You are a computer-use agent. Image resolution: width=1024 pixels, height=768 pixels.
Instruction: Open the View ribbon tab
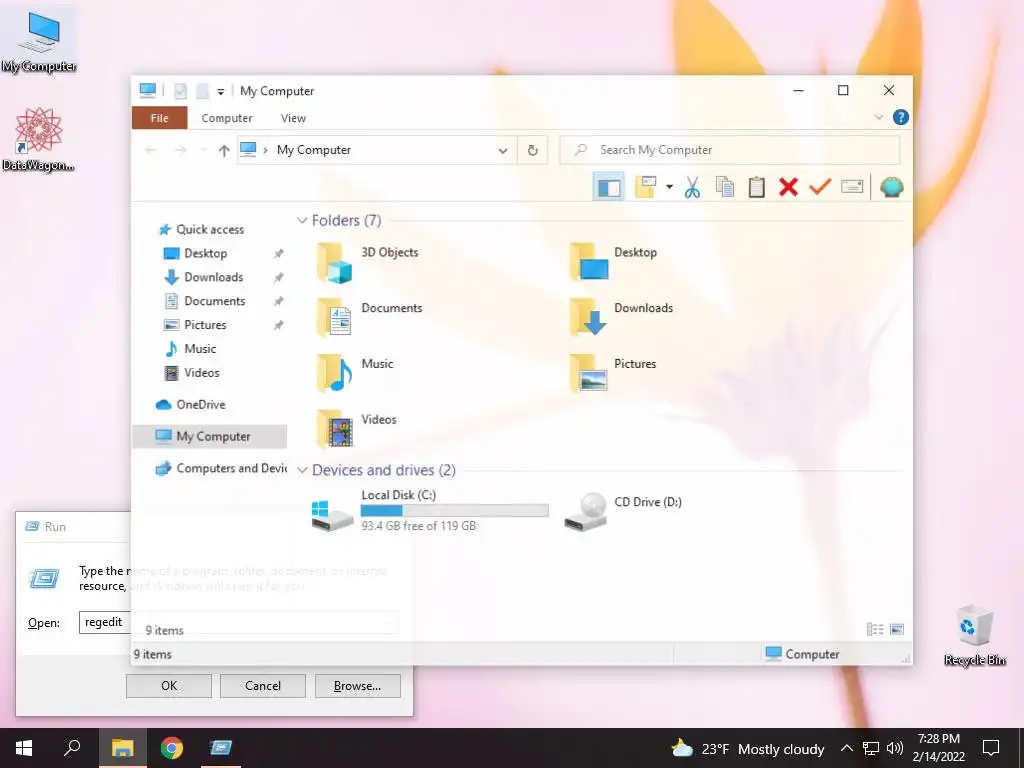point(293,118)
